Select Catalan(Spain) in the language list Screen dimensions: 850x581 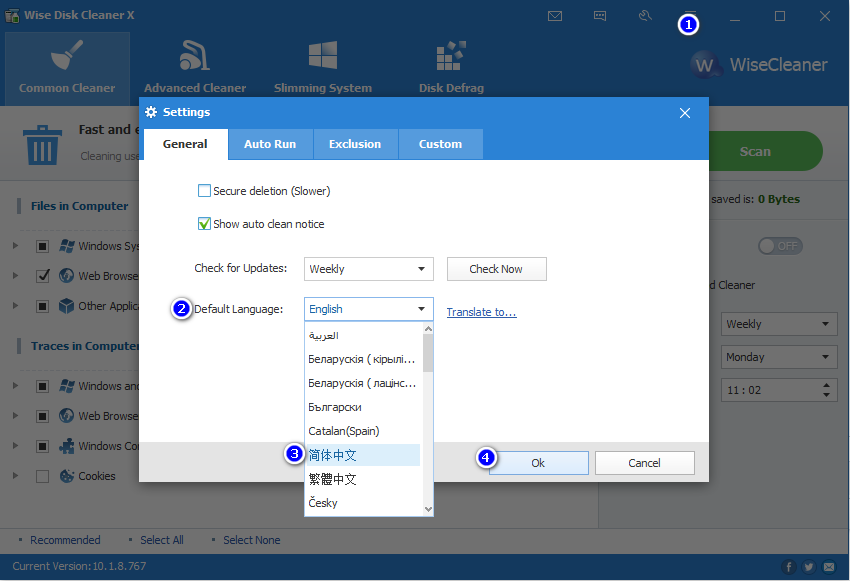pyautogui.click(x=363, y=431)
